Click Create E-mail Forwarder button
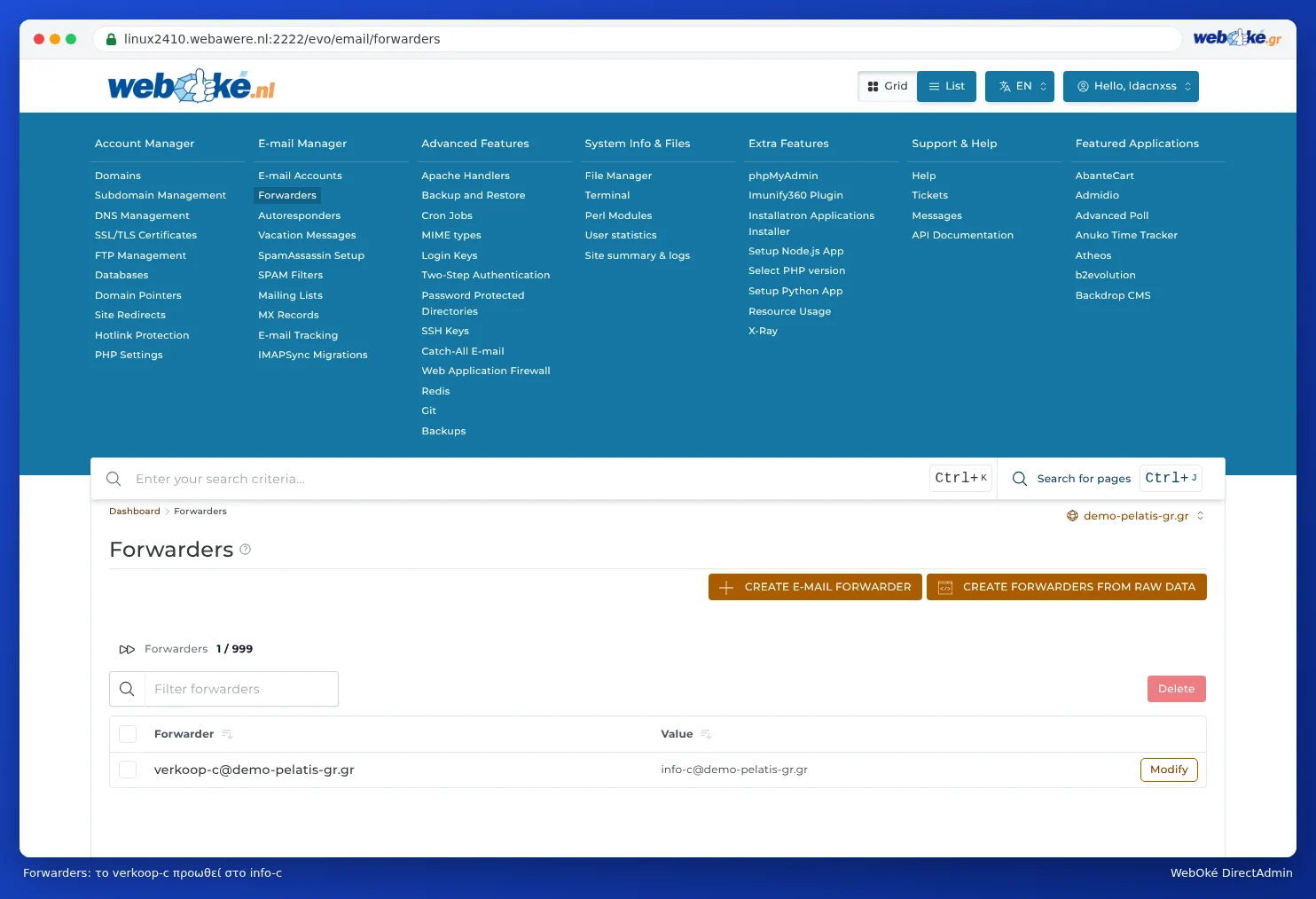 pos(815,587)
